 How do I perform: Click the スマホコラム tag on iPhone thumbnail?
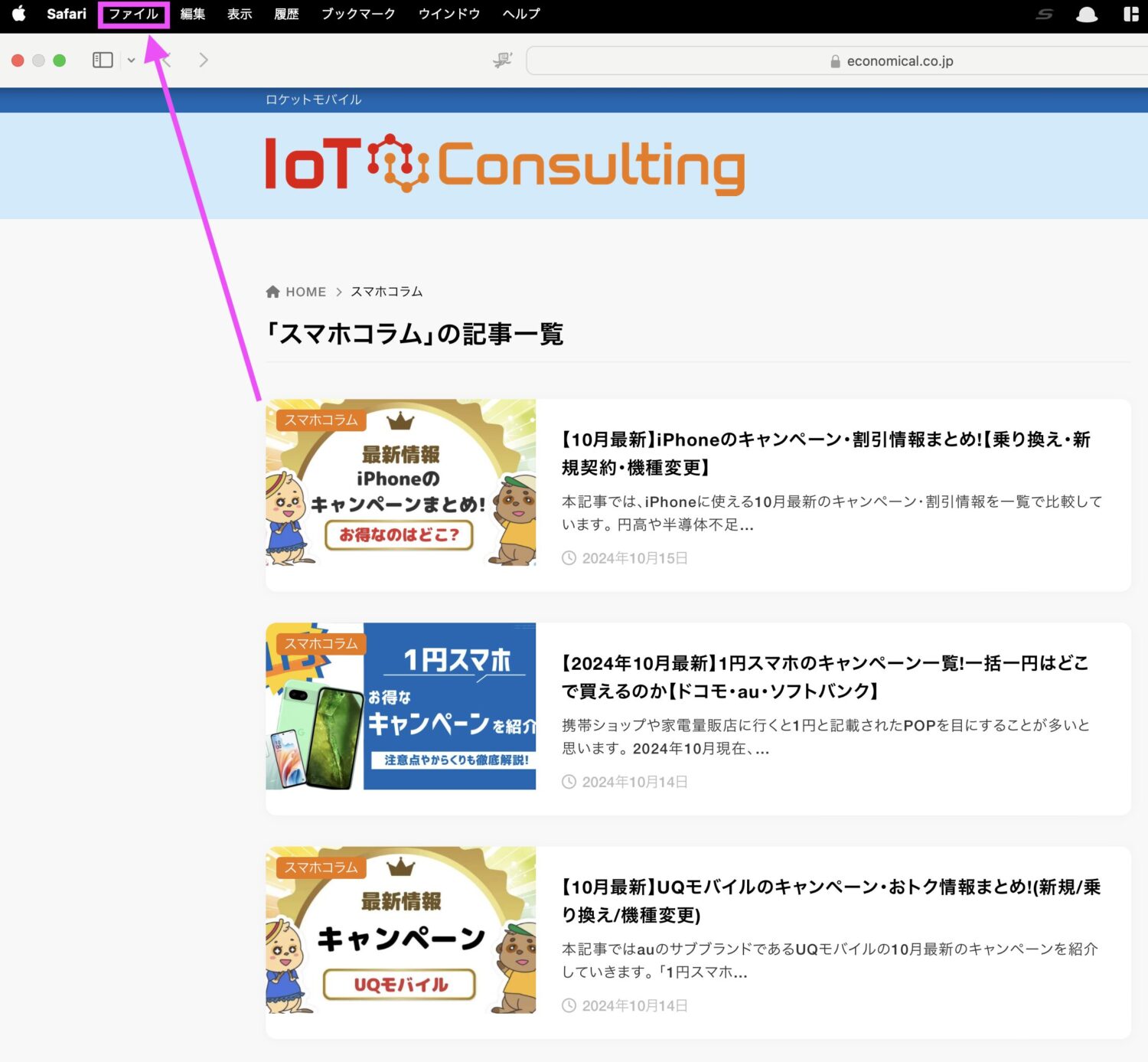tap(321, 420)
